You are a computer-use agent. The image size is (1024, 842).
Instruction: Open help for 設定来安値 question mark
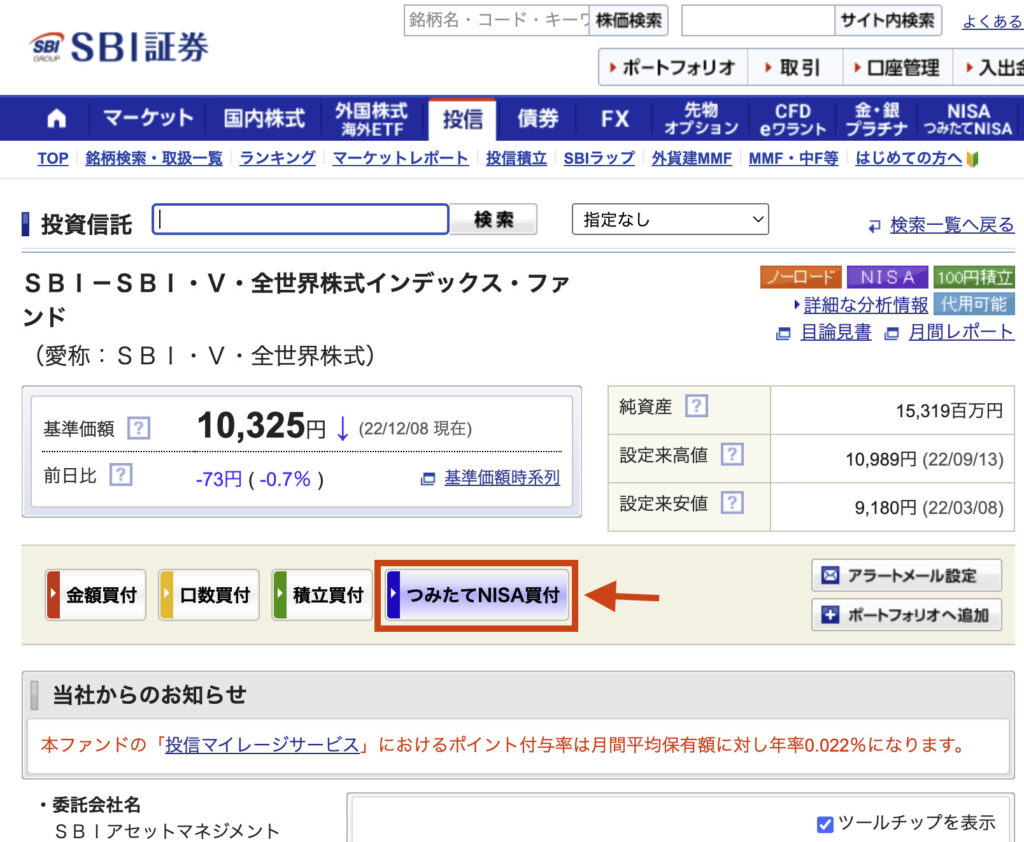[732, 502]
